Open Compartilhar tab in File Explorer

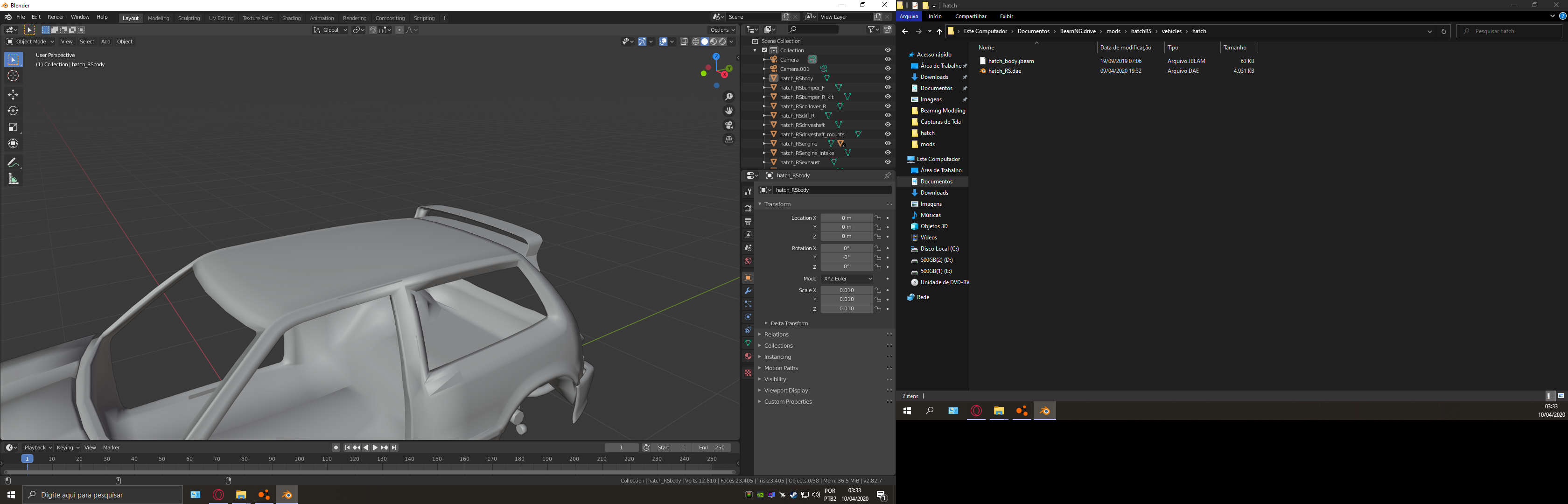click(x=970, y=16)
